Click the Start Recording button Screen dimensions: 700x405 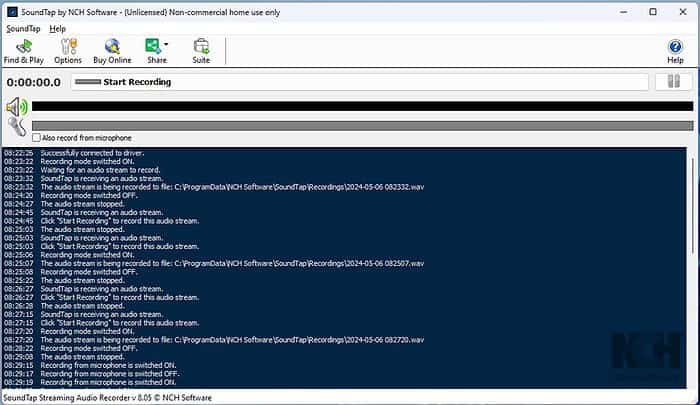click(x=360, y=82)
